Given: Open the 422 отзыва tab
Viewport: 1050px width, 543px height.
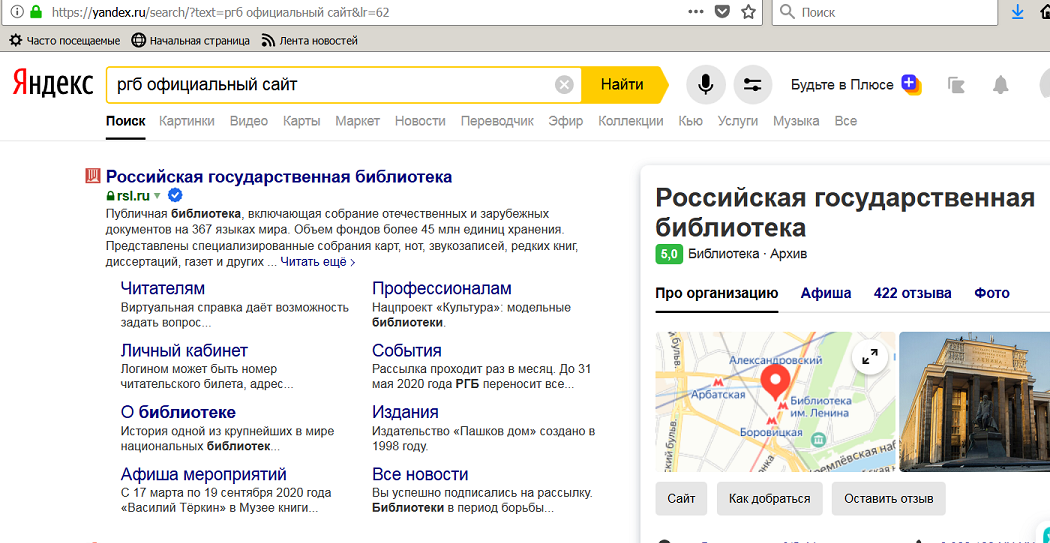Looking at the screenshot, I should click(x=913, y=293).
